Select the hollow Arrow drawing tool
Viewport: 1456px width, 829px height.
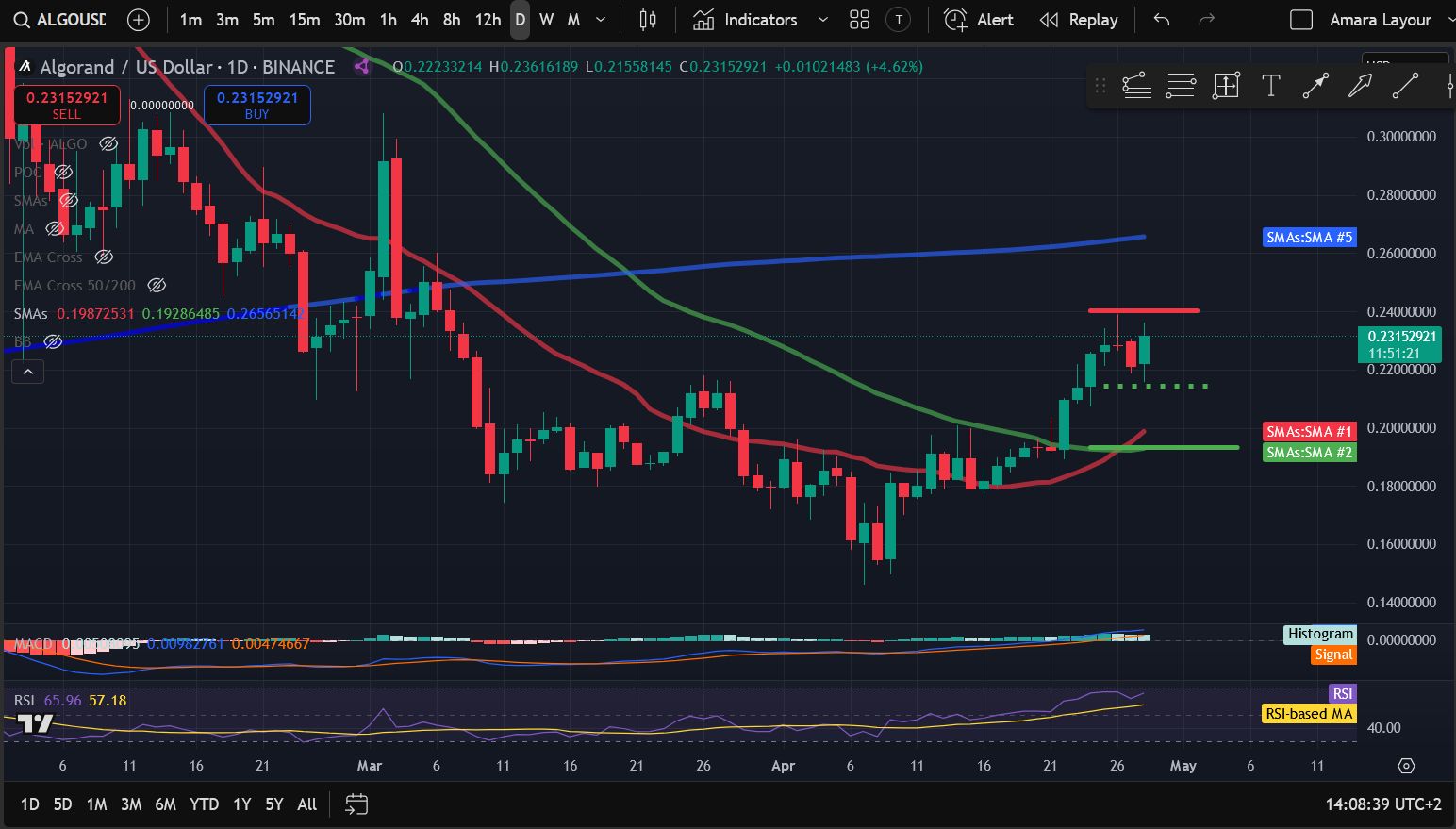pyautogui.click(x=1360, y=86)
